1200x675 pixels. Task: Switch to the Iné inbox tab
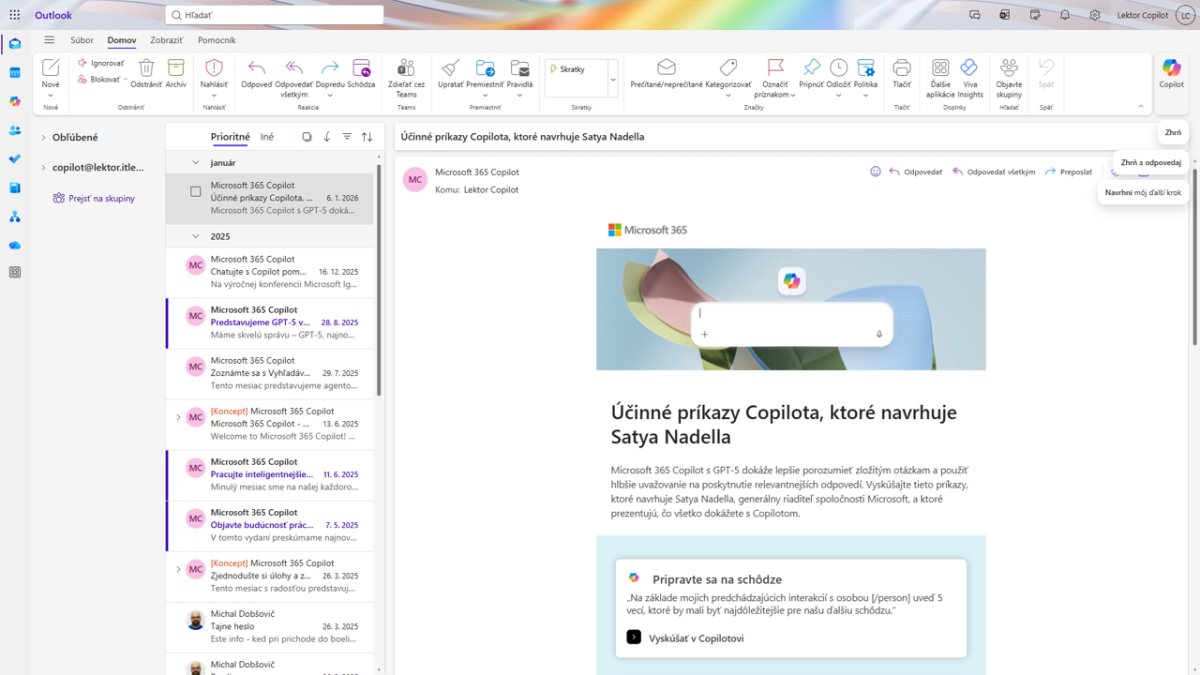point(267,136)
